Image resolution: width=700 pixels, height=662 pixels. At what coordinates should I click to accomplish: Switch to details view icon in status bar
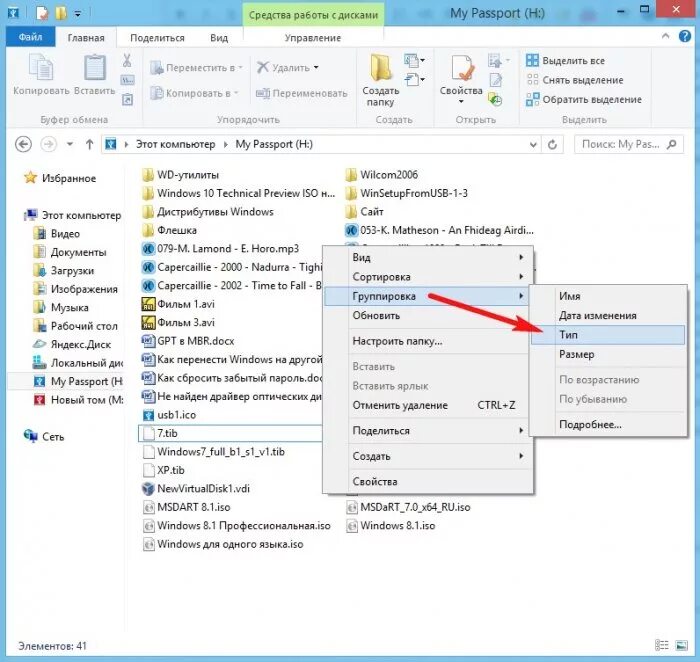(662, 645)
